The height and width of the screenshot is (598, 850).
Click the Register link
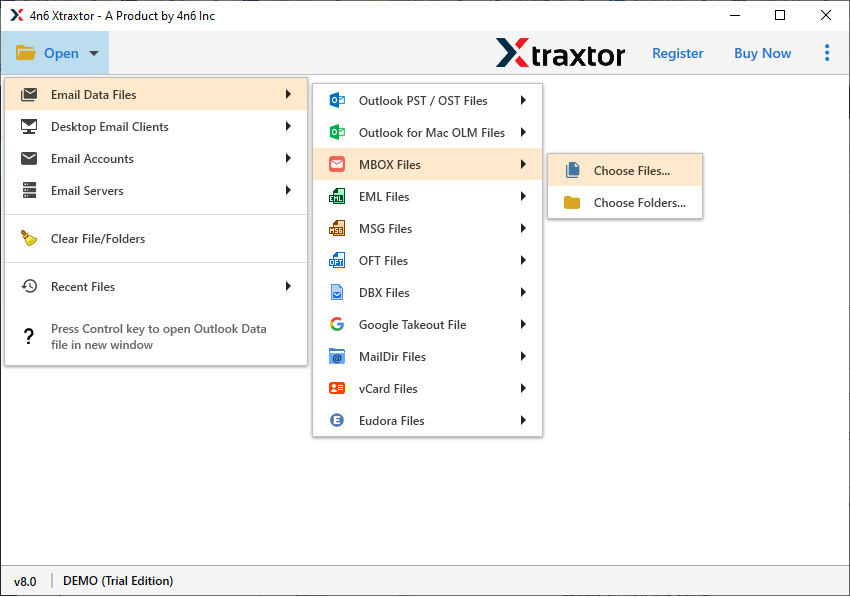tap(677, 53)
